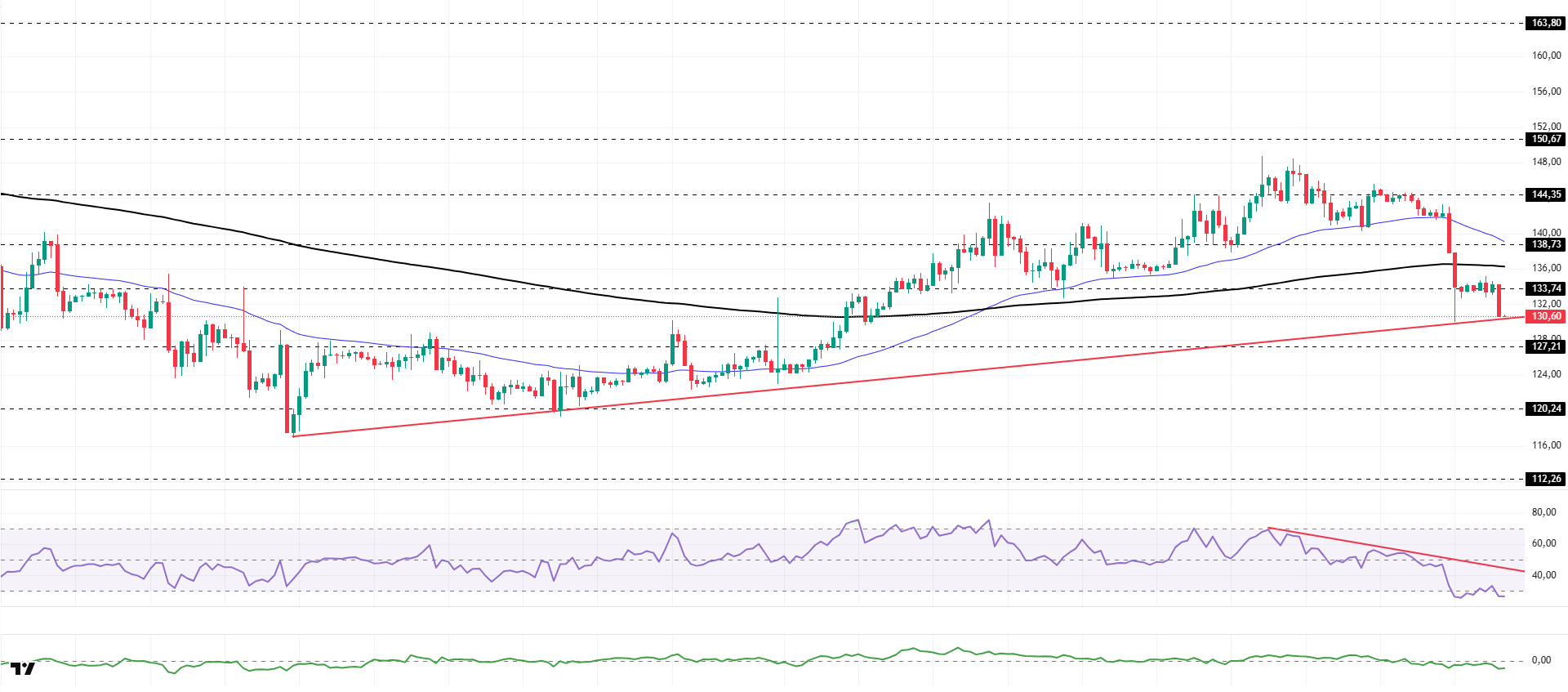The width and height of the screenshot is (1568, 692).
Task: Click the 127,21 support level label
Action: pyautogui.click(x=1545, y=346)
